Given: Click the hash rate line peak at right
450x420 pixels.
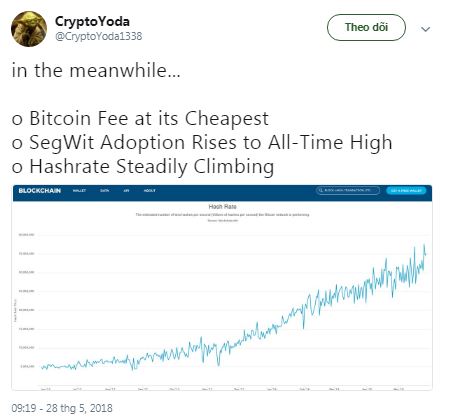Looking at the screenshot, I should 424,245.
